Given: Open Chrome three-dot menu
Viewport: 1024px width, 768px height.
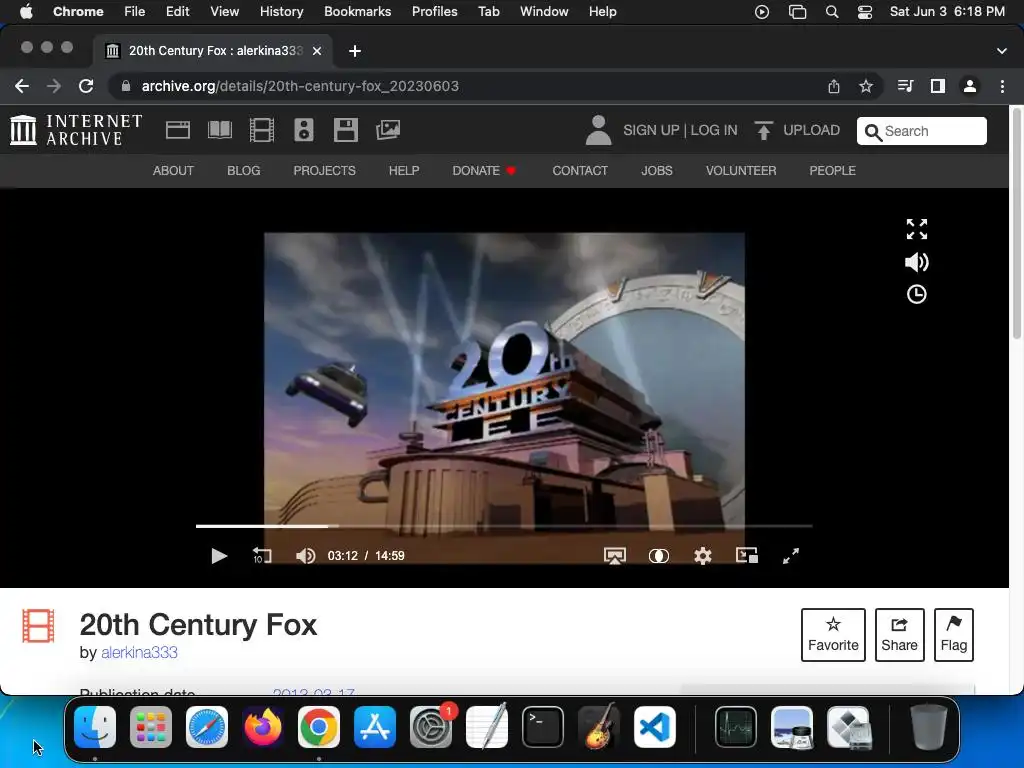Looking at the screenshot, I should click(1002, 86).
